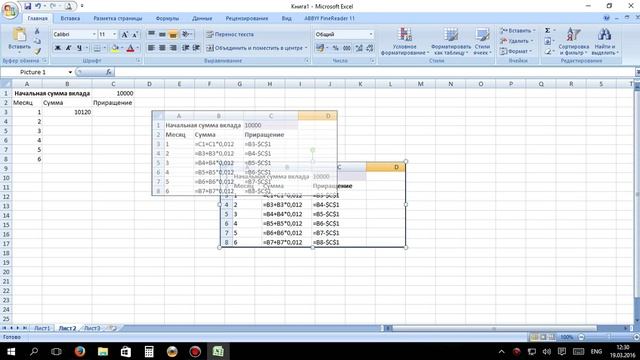Click the increase indent icon
The width and height of the screenshot is (640, 360).
coord(196,48)
